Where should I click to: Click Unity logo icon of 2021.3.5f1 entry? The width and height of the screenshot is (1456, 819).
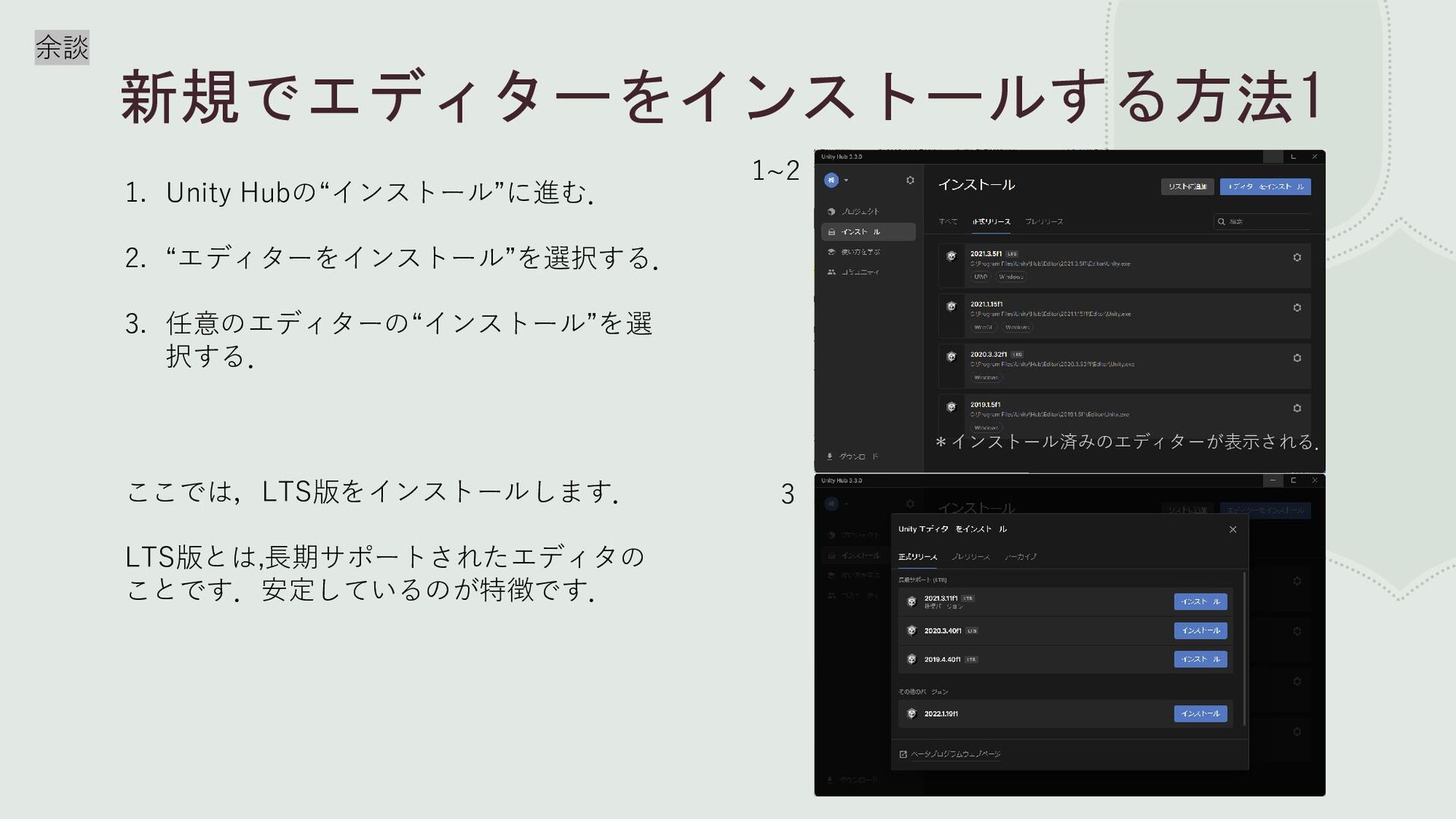(x=951, y=256)
